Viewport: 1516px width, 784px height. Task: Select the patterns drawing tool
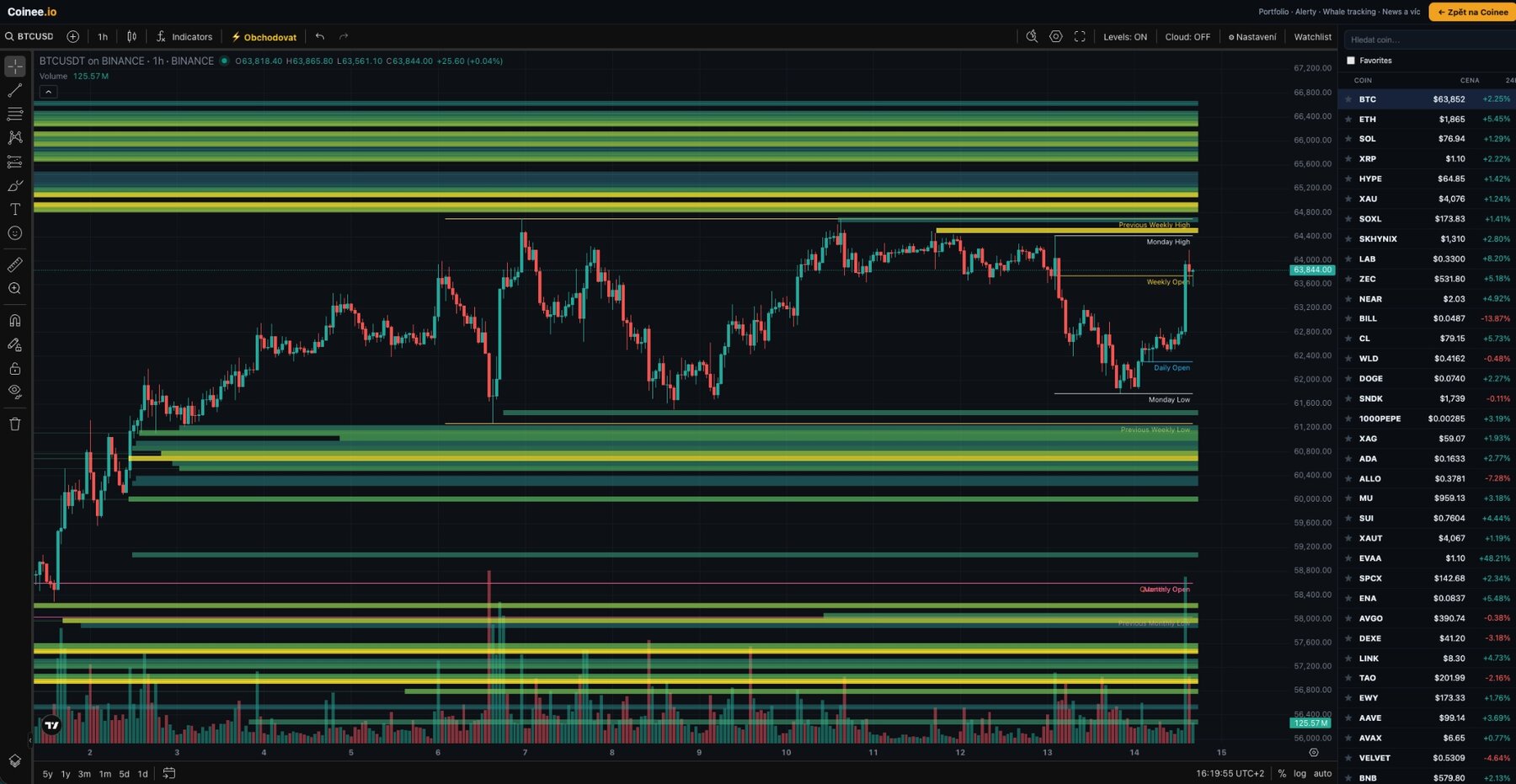[x=15, y=137]
